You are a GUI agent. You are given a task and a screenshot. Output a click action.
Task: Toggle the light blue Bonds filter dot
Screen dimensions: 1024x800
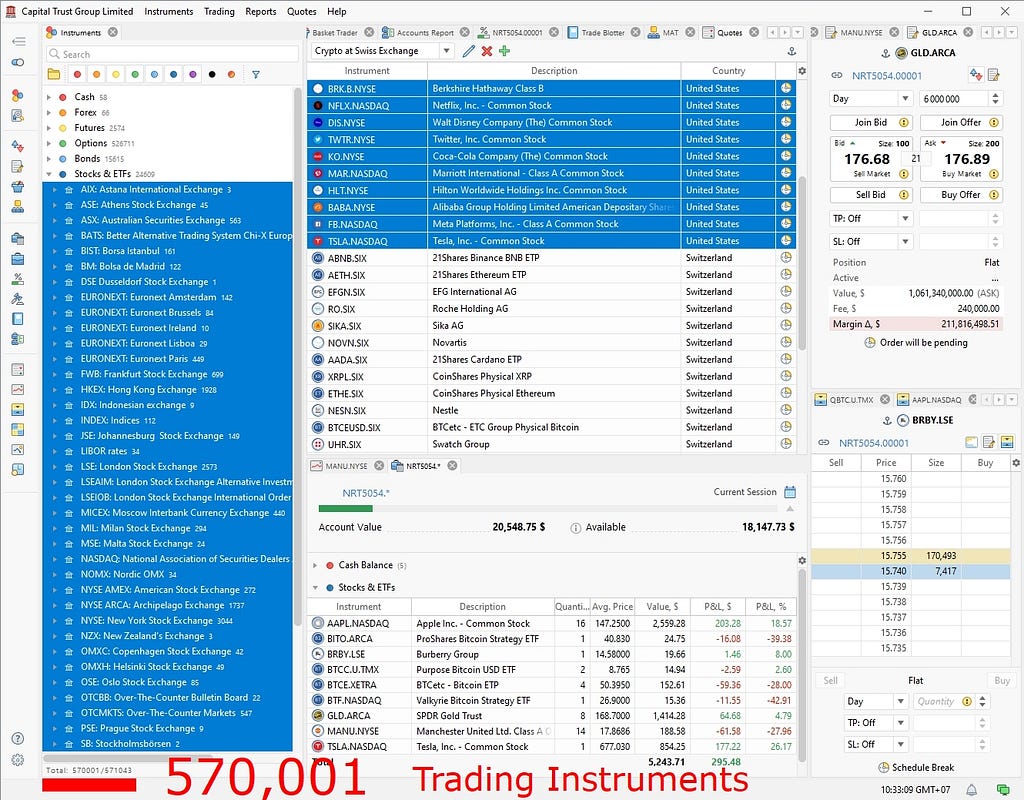[x=154, y=74]
